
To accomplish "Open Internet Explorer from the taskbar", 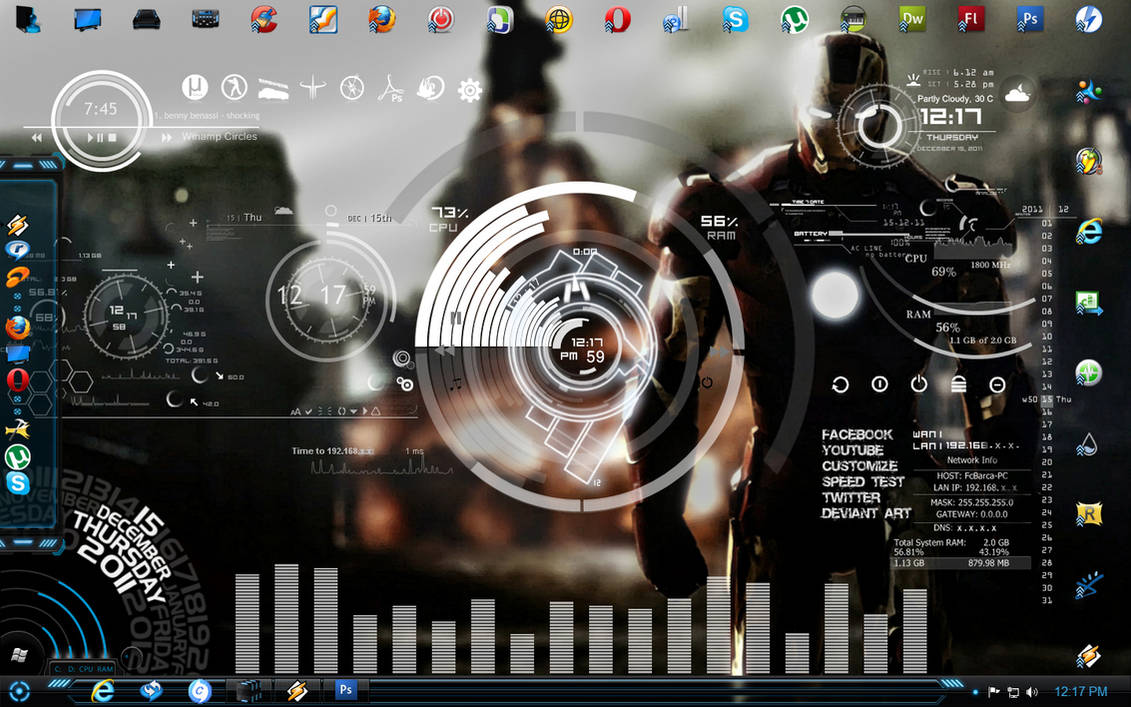I will [x=102, y=690].
